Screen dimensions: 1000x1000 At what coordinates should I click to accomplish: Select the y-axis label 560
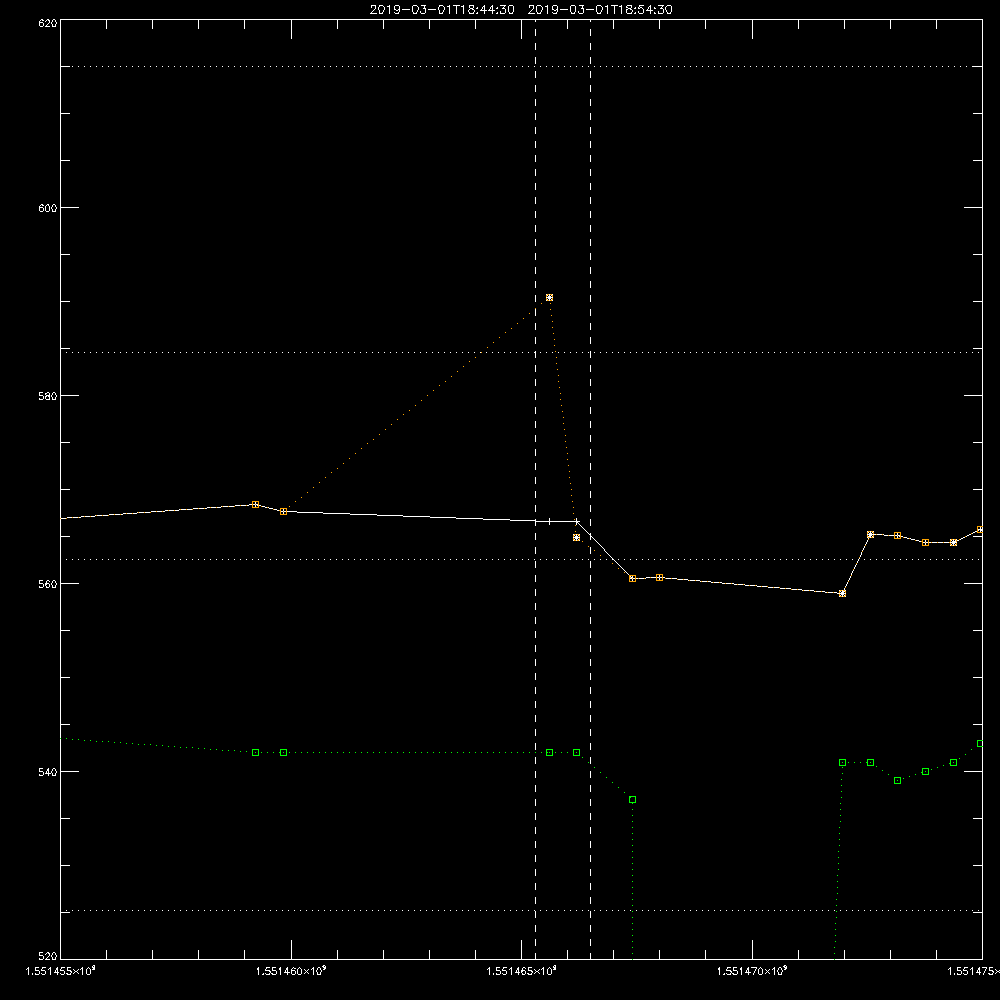[x=48, y=584]
